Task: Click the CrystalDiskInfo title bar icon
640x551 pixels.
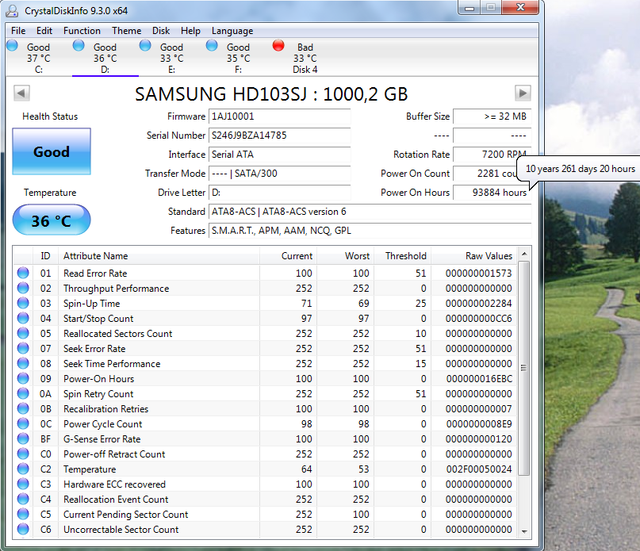Action: pyautogui.click(x=13, y=11)
